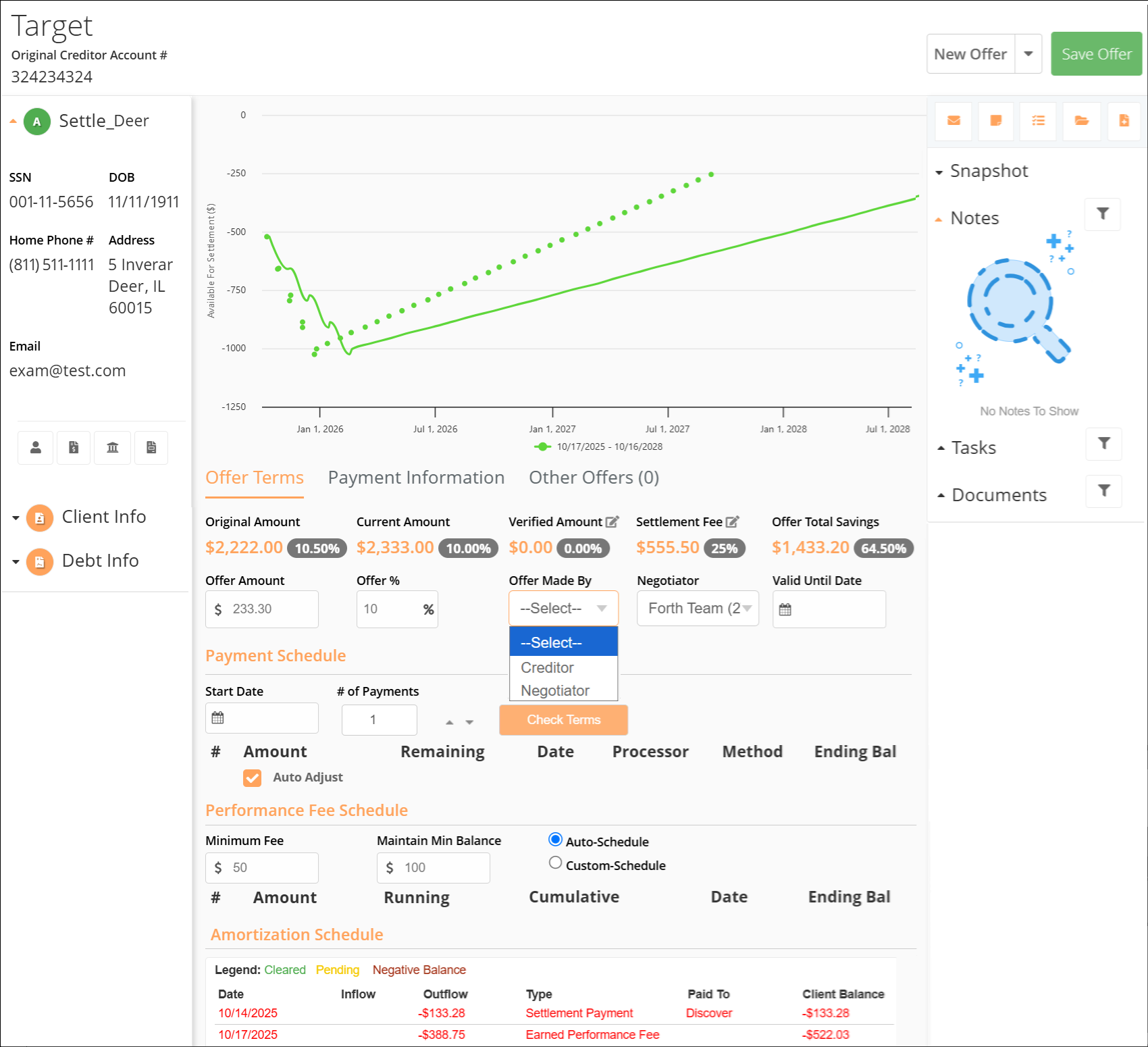The image size is (1148, 1047).
Task: Uncheck the Auto Adjust checkbox
Action: pos(252,777)
